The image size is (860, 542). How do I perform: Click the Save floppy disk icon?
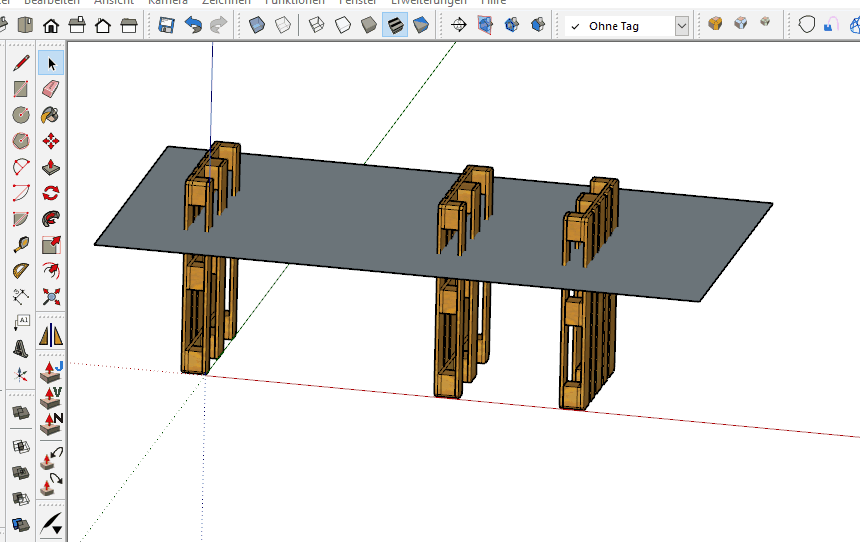coord(167,25)
